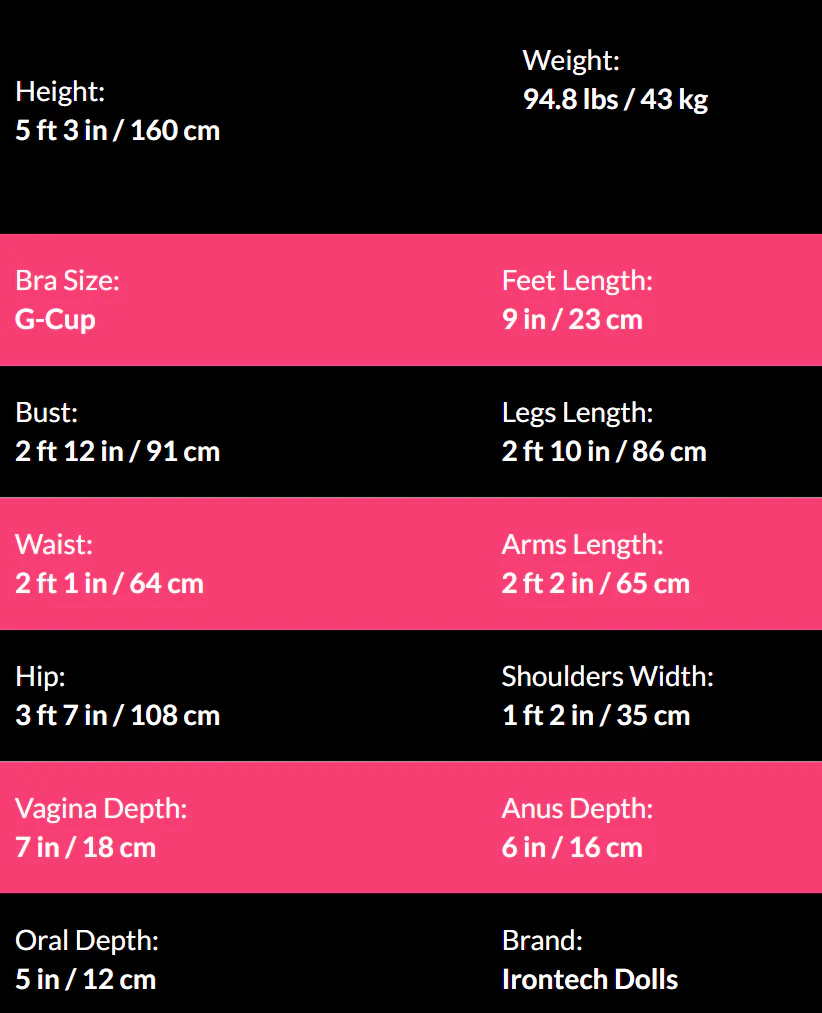Click the Irontech Dolls brand name
The image size is (822, 1013).
click(589, 980)
